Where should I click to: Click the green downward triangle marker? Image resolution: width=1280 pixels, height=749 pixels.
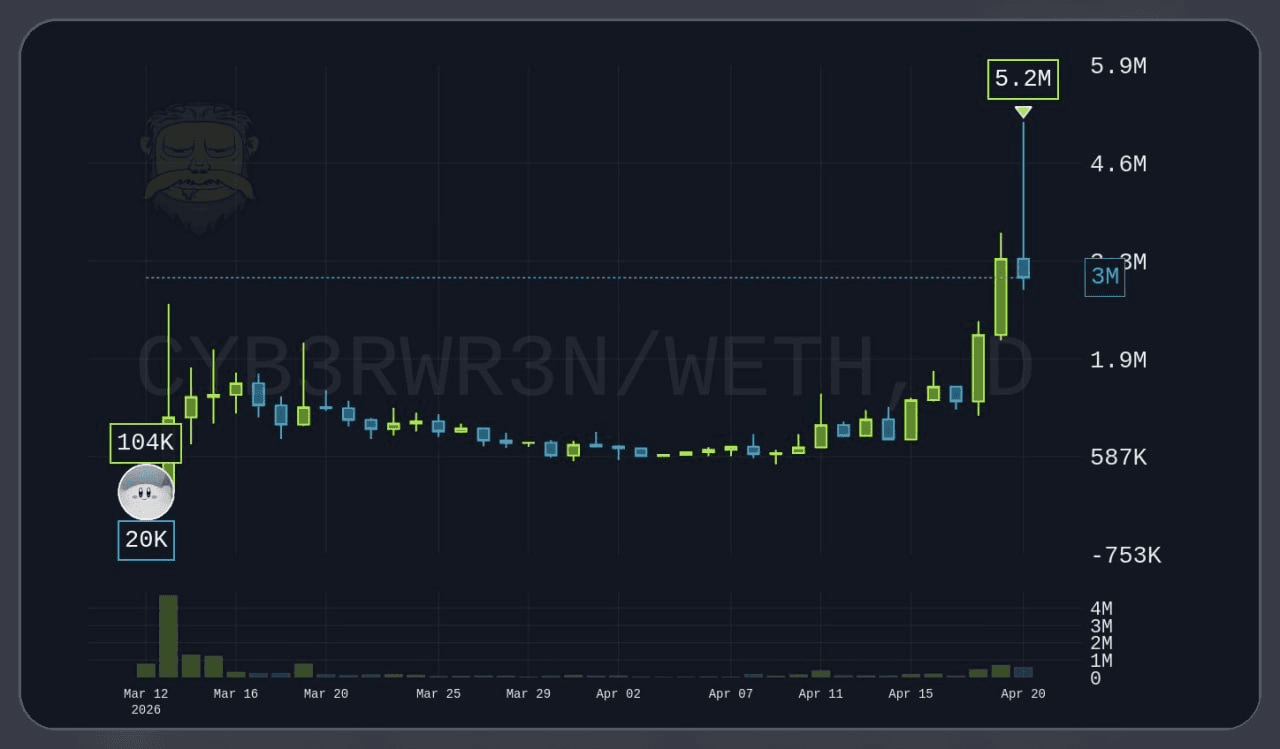coord(1022,112)
